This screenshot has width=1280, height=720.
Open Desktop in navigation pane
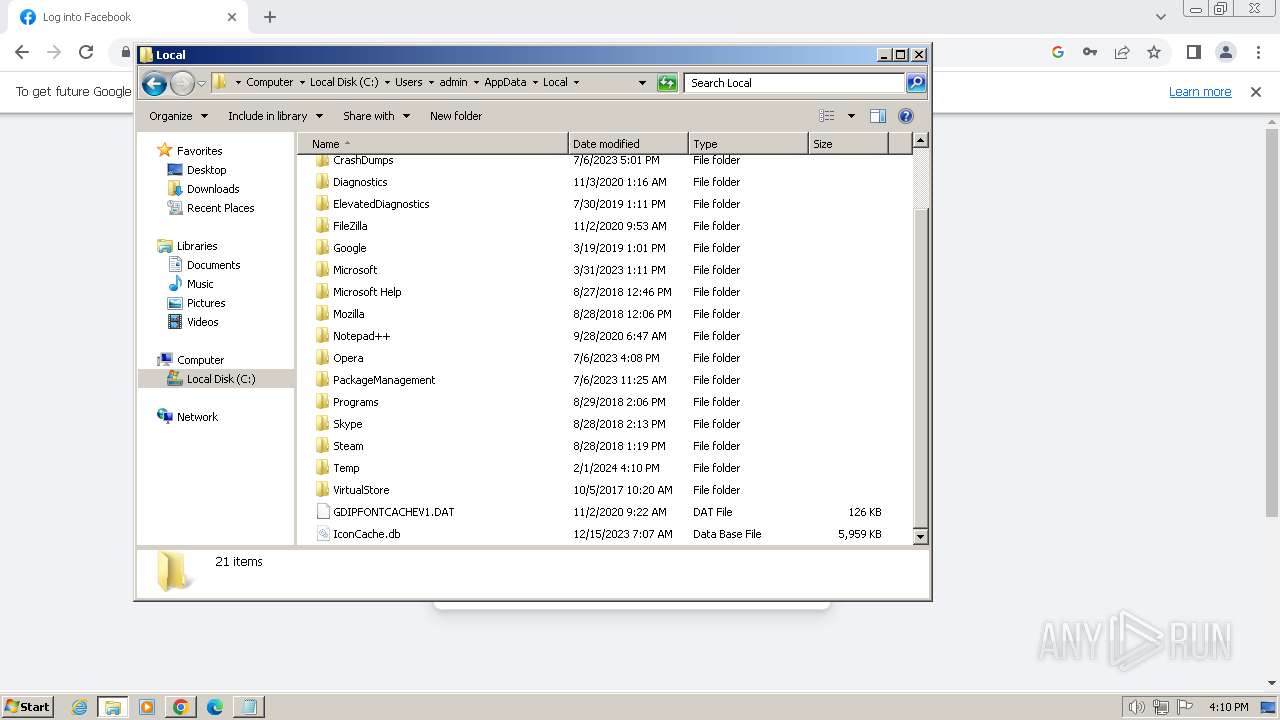206,170
